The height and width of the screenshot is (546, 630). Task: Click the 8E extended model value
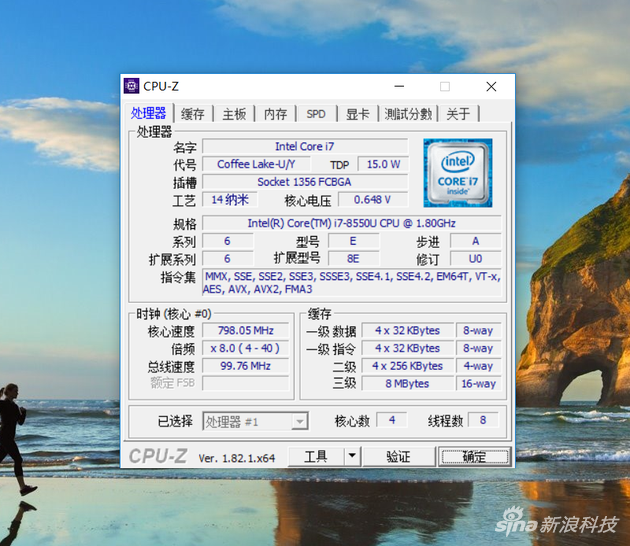354,259
